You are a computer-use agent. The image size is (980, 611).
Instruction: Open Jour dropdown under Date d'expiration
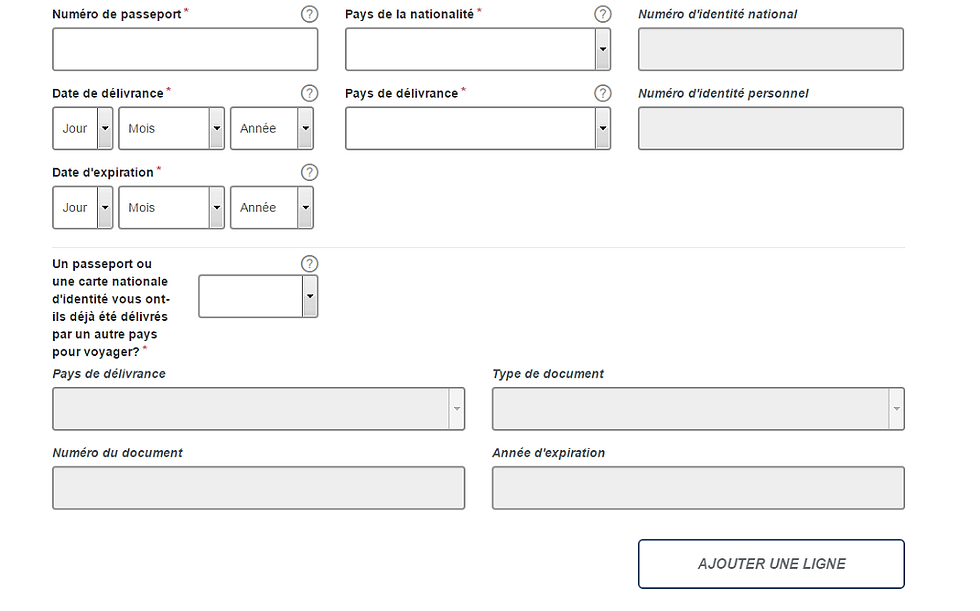(82, 208)
